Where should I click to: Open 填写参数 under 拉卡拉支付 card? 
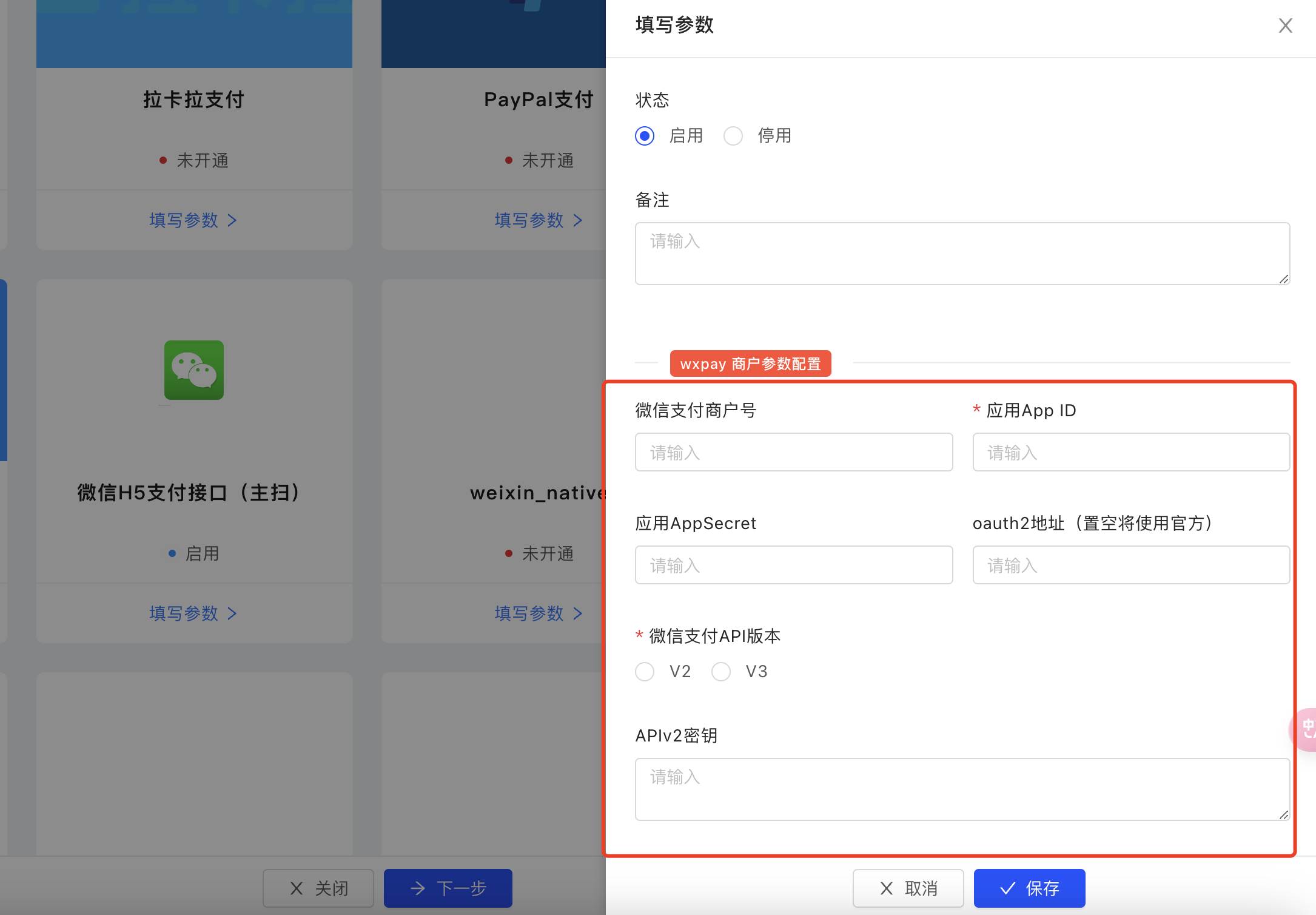193,220
